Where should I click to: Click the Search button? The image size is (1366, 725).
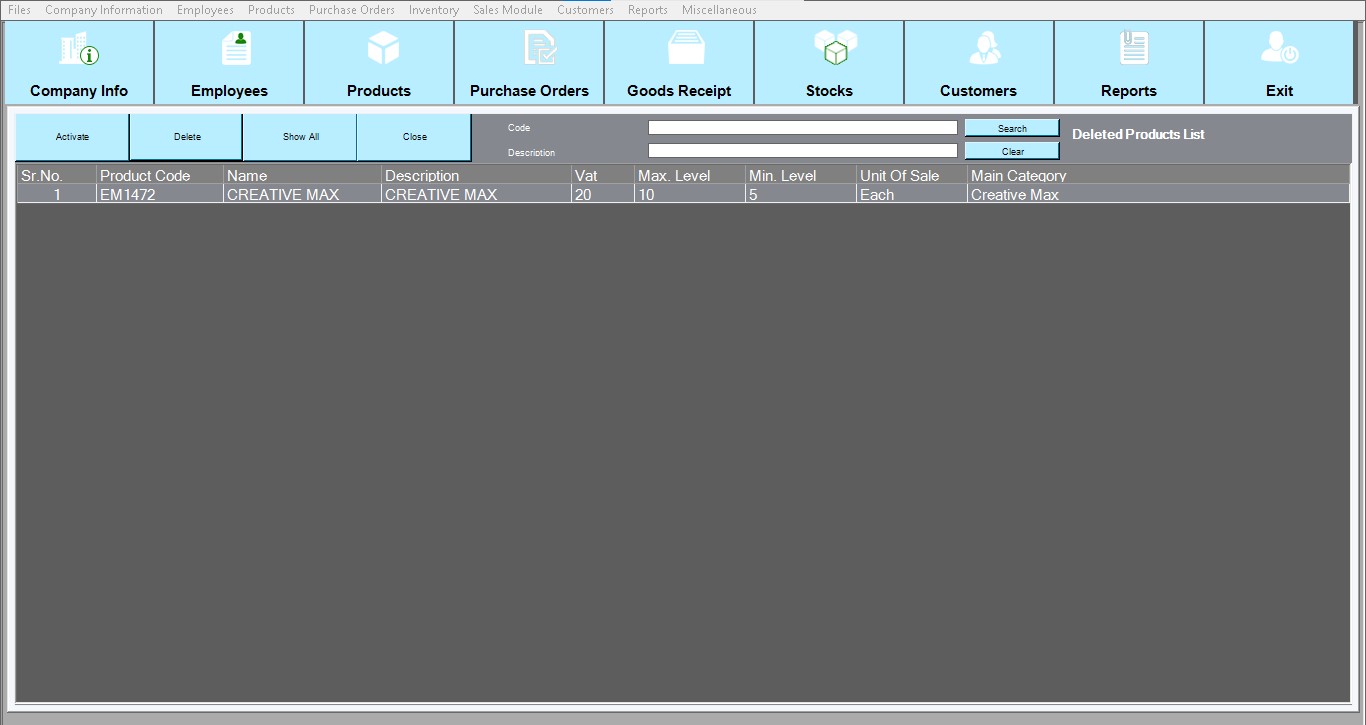click(x=1011, y=128)
